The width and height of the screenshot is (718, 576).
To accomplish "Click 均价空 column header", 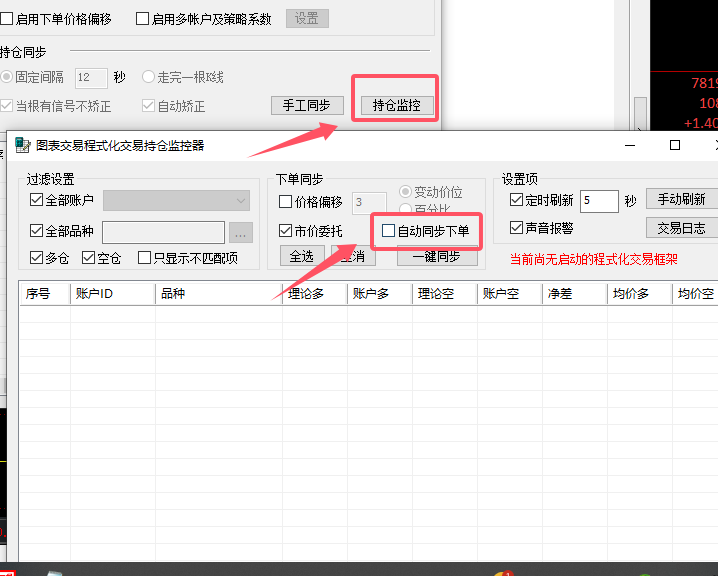I will [x=696, y=293].
